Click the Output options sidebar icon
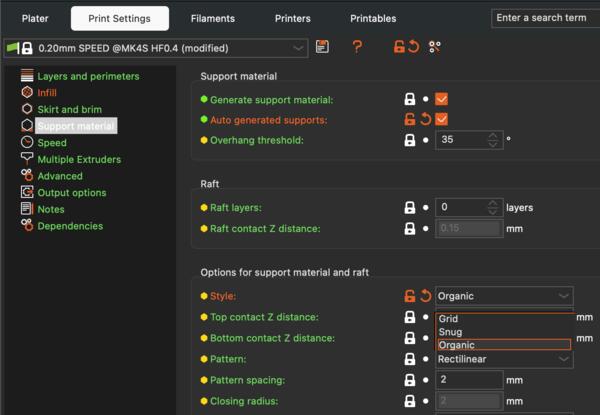Screen dimensions: 600x415 (27, 192)
